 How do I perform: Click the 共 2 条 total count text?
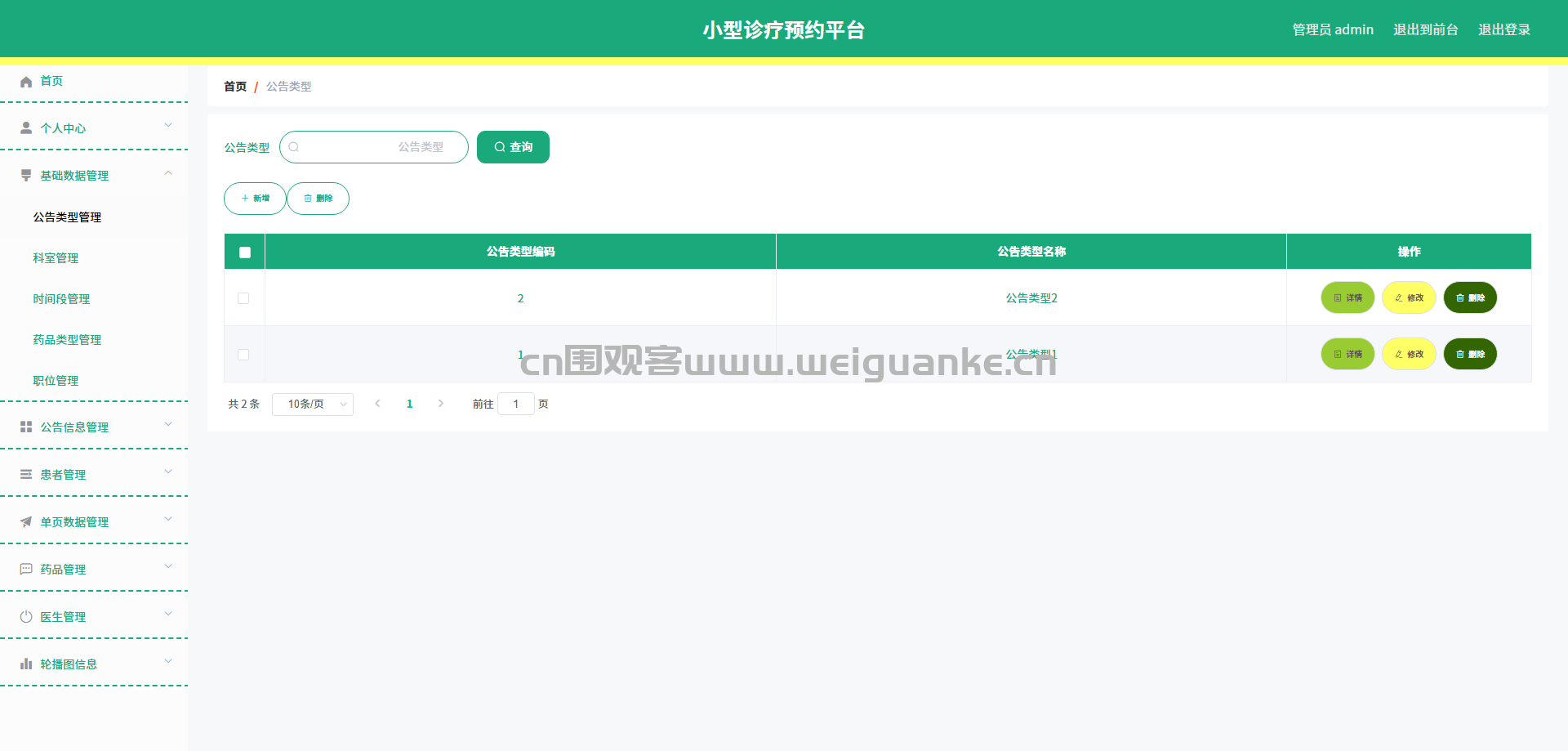pos(243,404)
